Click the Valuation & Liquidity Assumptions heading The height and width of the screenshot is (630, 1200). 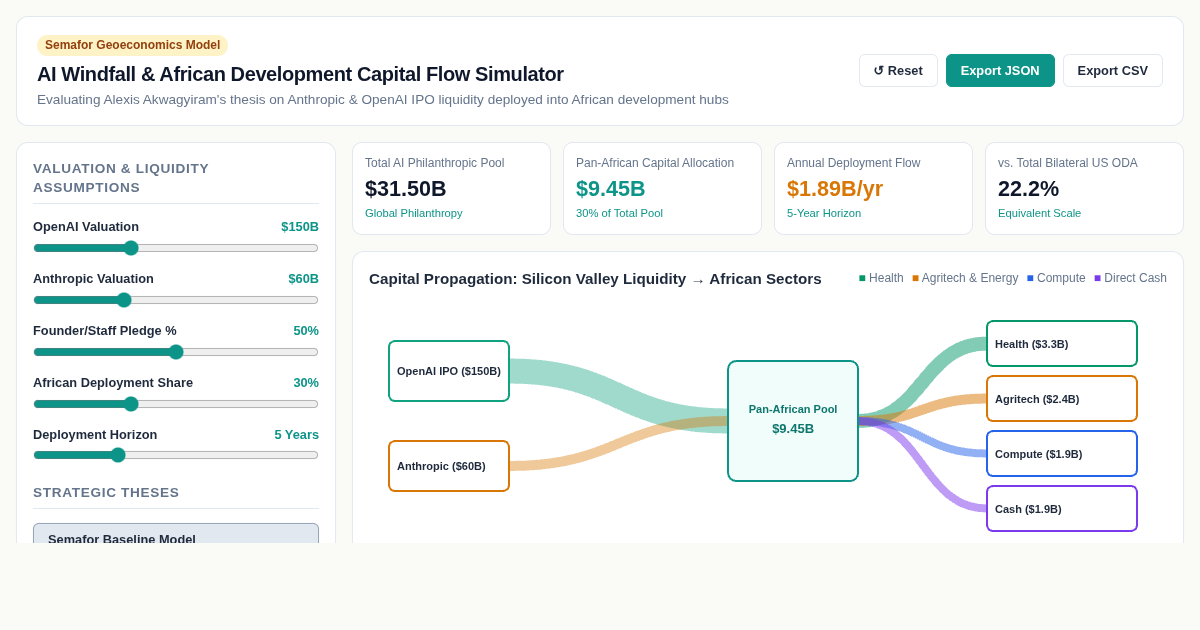coord(121,178)
